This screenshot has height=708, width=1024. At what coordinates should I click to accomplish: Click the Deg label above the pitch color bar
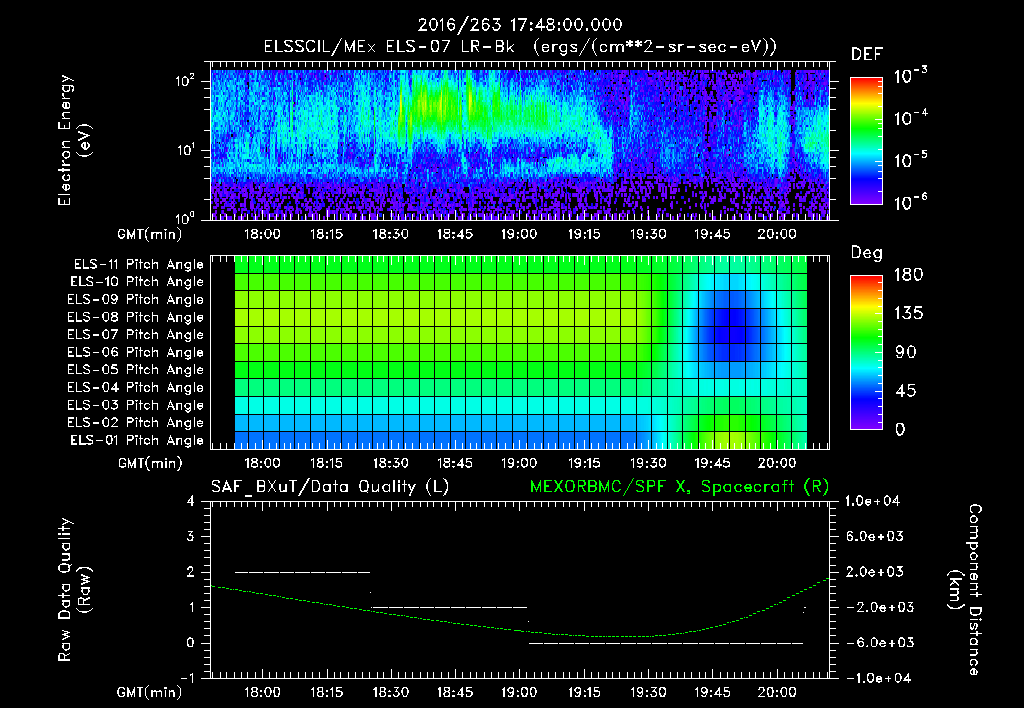pyautogui.click(x=867, y=253)
